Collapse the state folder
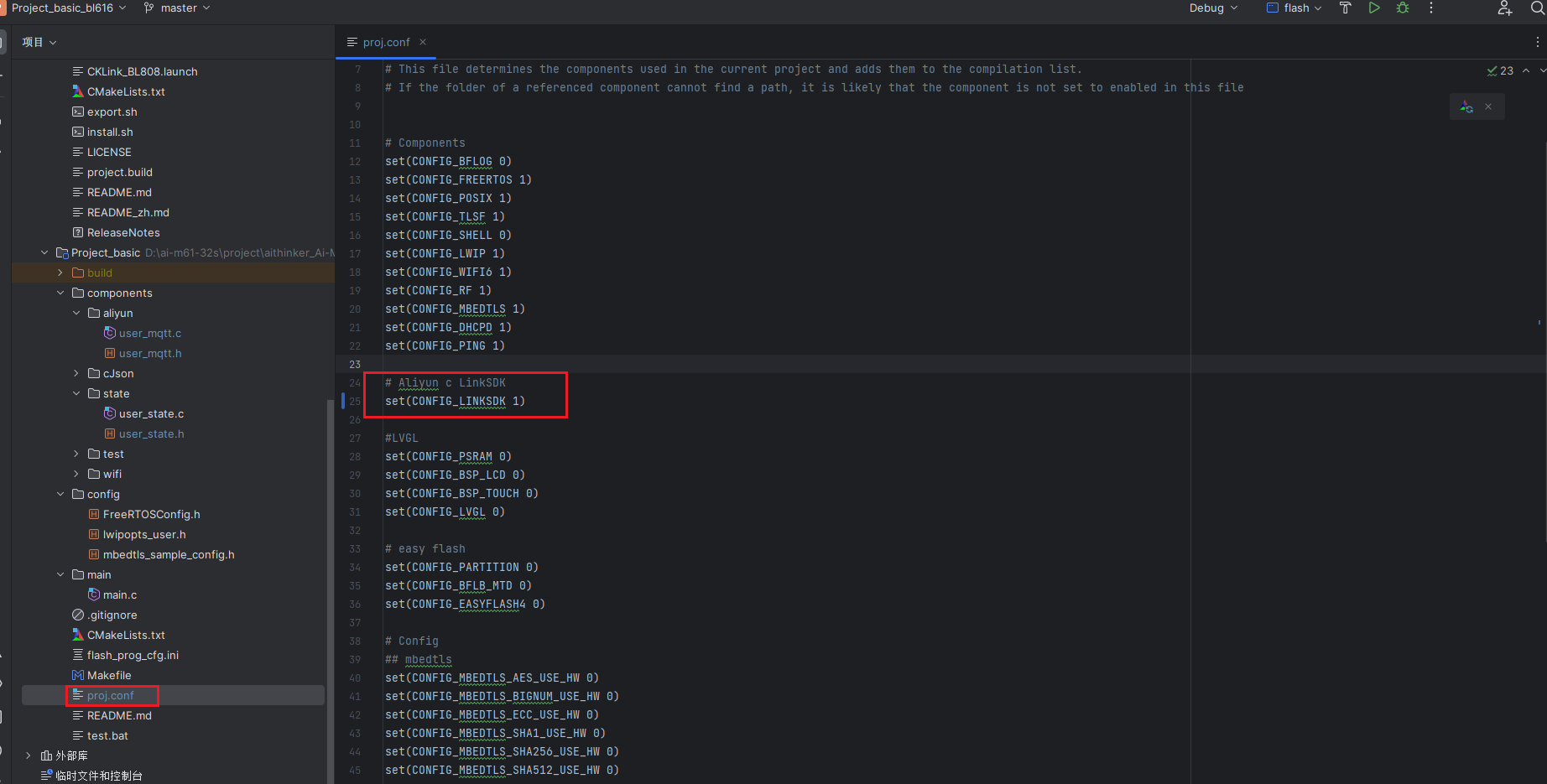 click(x=76, y=393)
